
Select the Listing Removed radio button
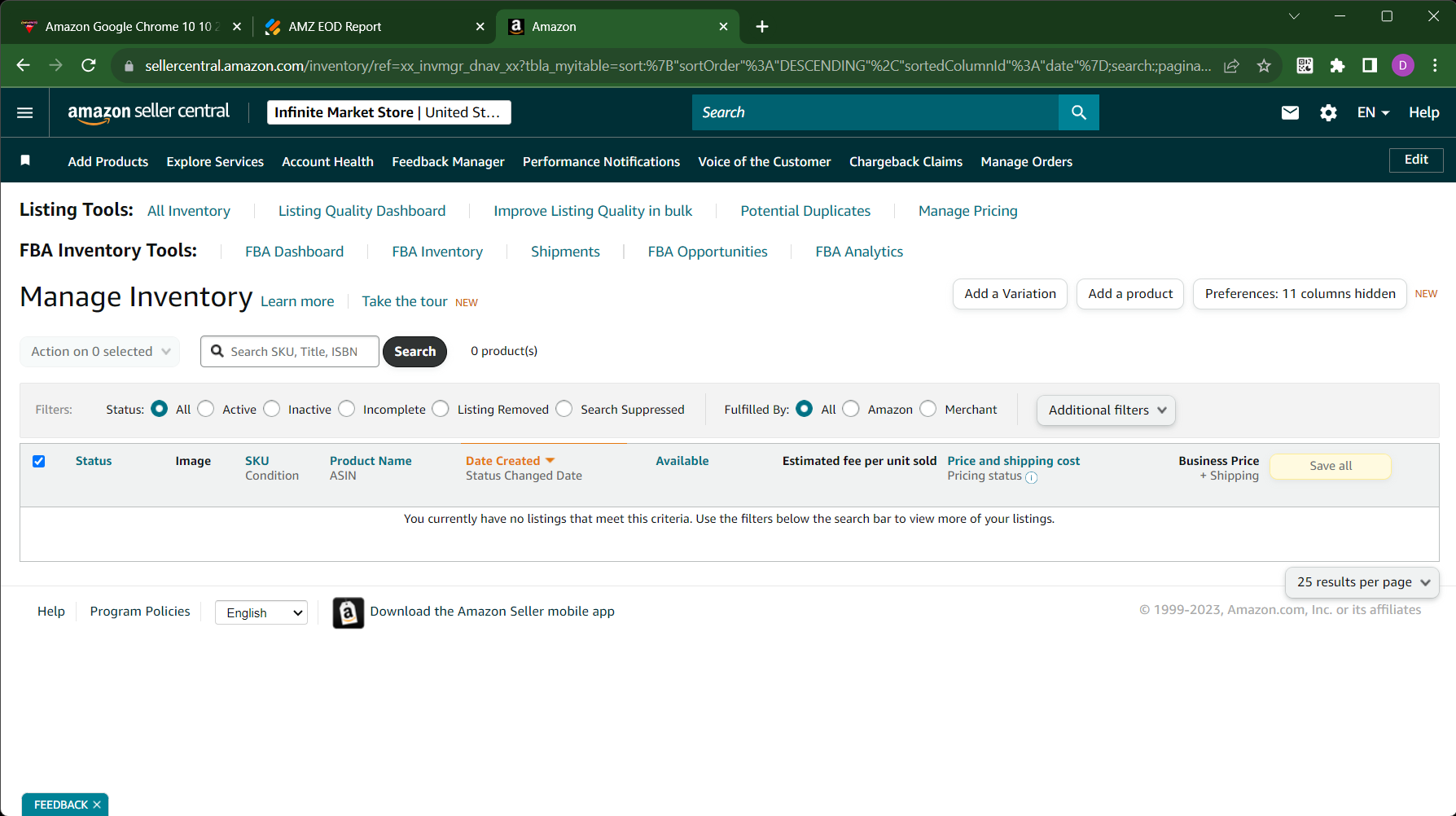coord(441,409)
